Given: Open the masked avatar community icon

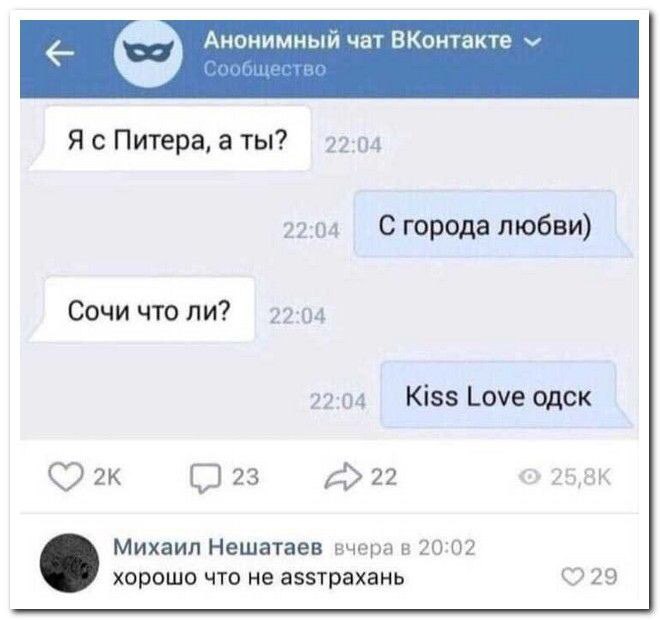Looking at the screenshot, I should click(x=148, y=53).
